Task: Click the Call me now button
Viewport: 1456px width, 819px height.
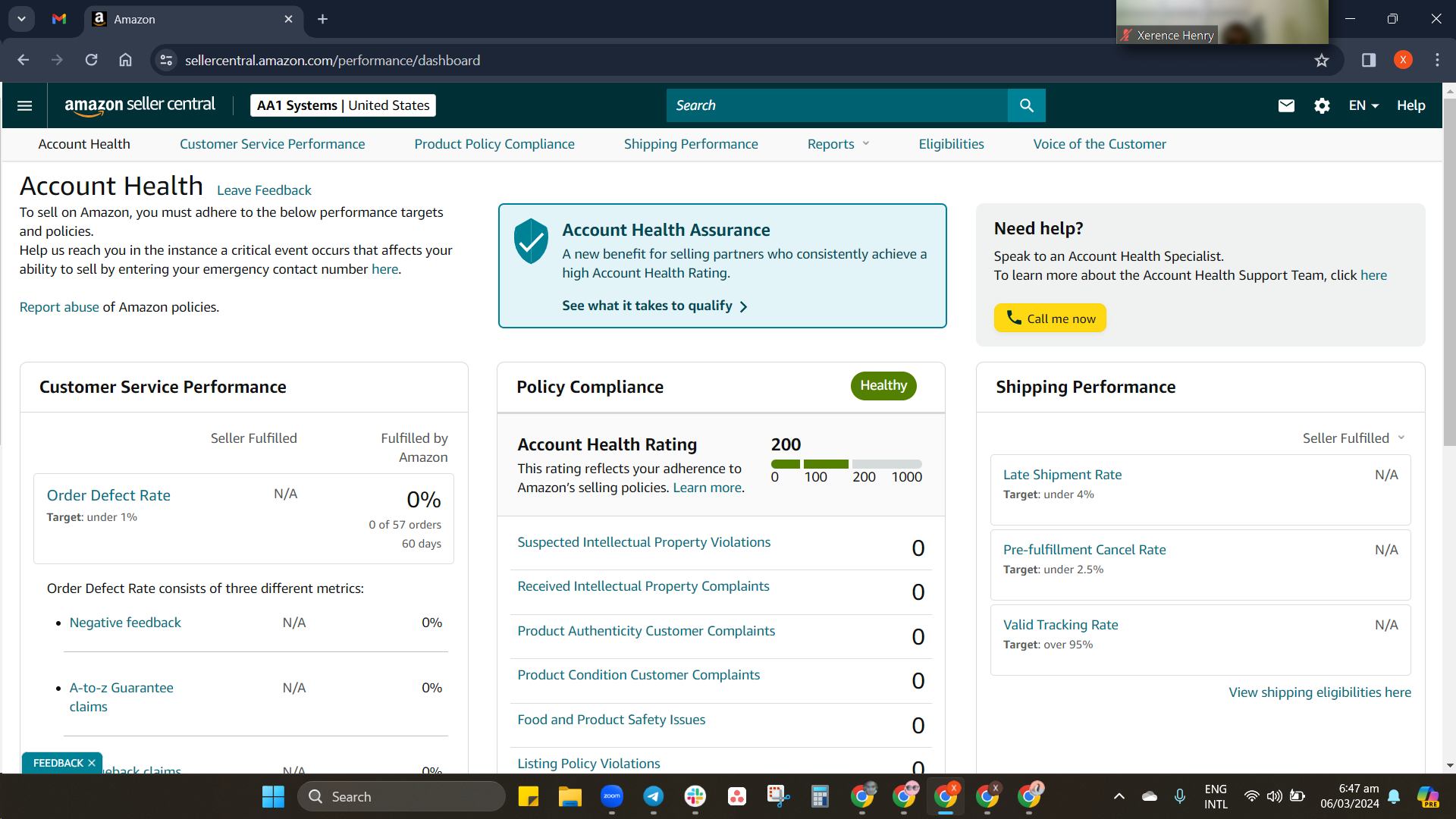Action: pyautogui.click(x=1050, y=318)
